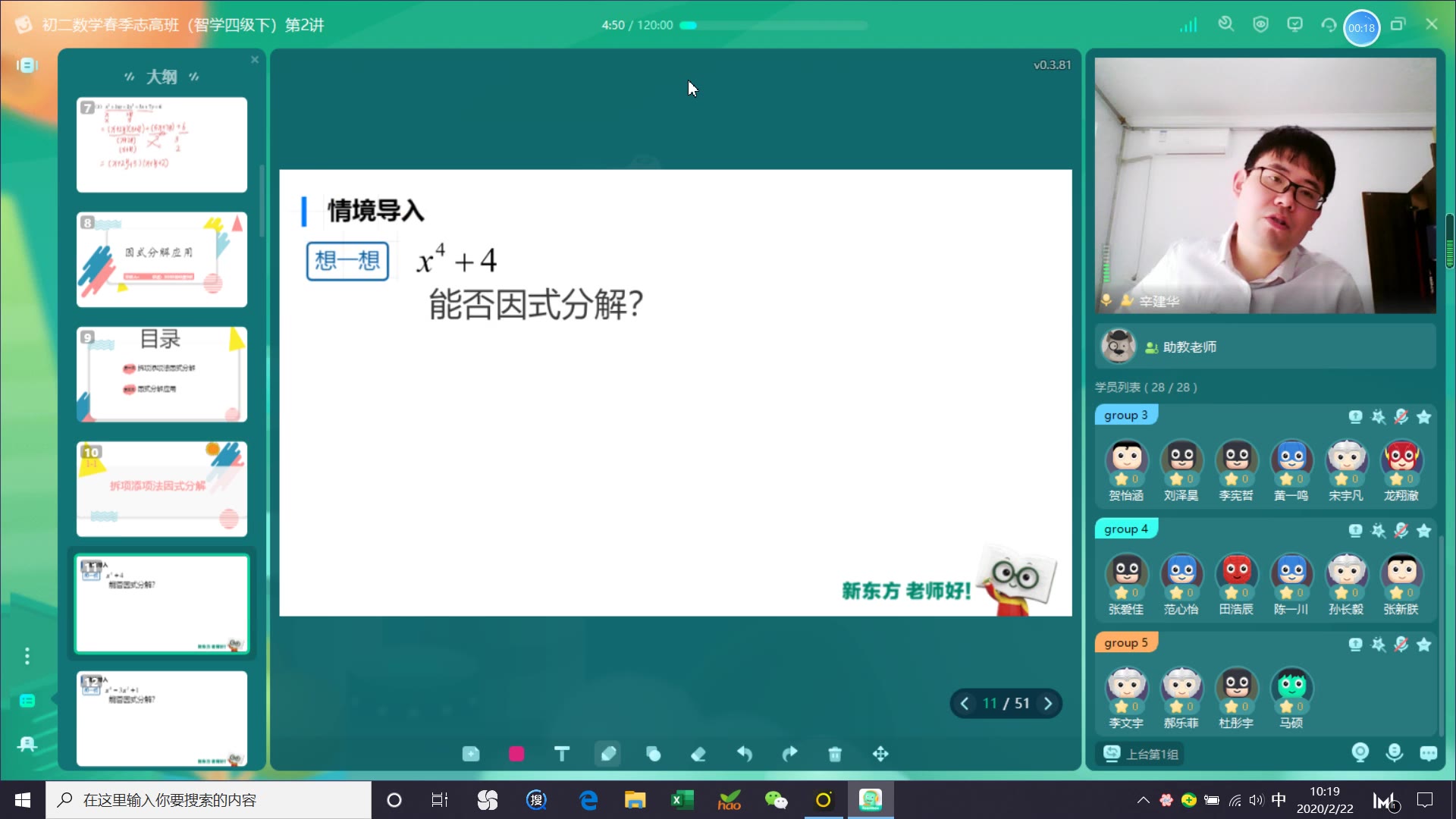
Task: Select the Text tool
Action: tap(562, 754)
